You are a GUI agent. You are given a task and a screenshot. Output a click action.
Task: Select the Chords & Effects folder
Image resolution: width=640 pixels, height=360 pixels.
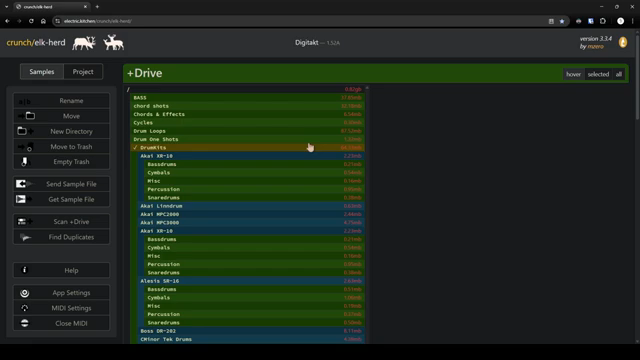tap(247, 114)
